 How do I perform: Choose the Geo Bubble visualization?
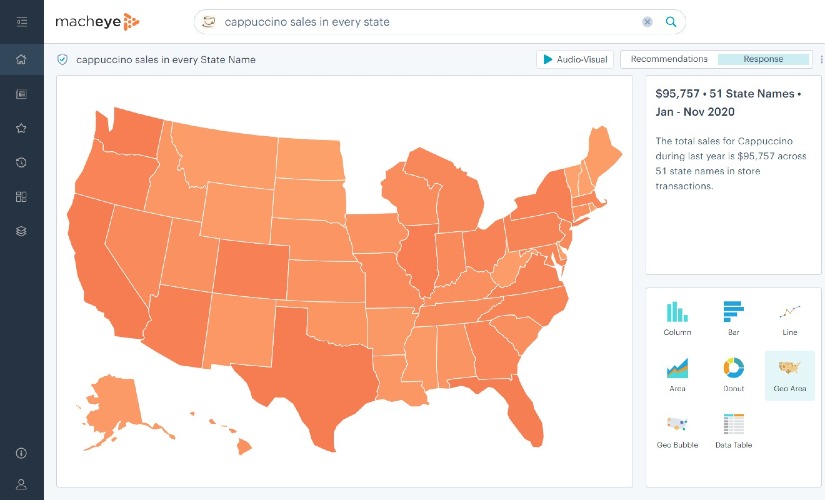(677, 430)
